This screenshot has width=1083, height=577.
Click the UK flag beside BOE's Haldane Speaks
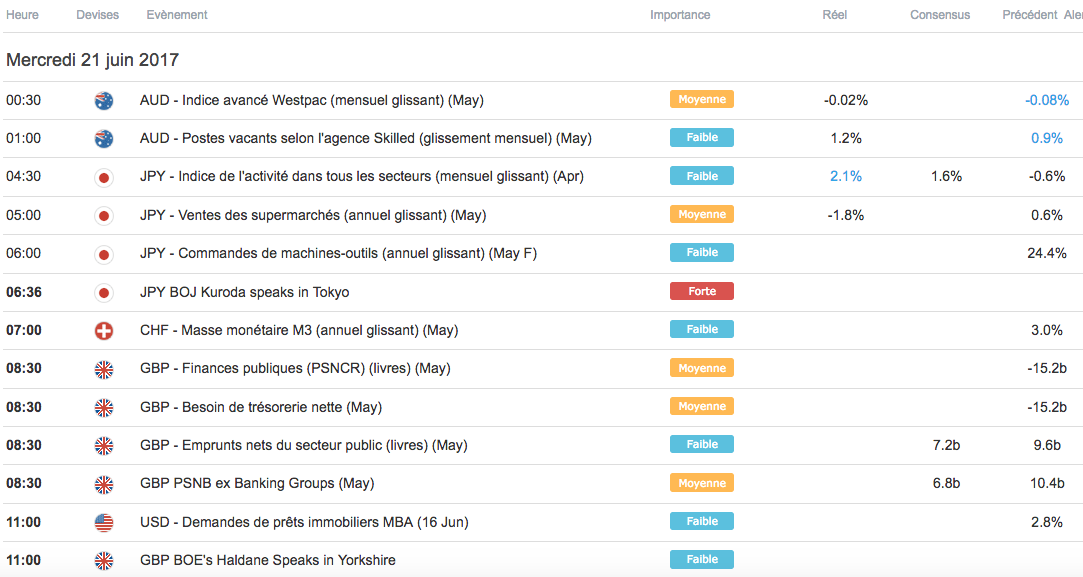(103, 560)
